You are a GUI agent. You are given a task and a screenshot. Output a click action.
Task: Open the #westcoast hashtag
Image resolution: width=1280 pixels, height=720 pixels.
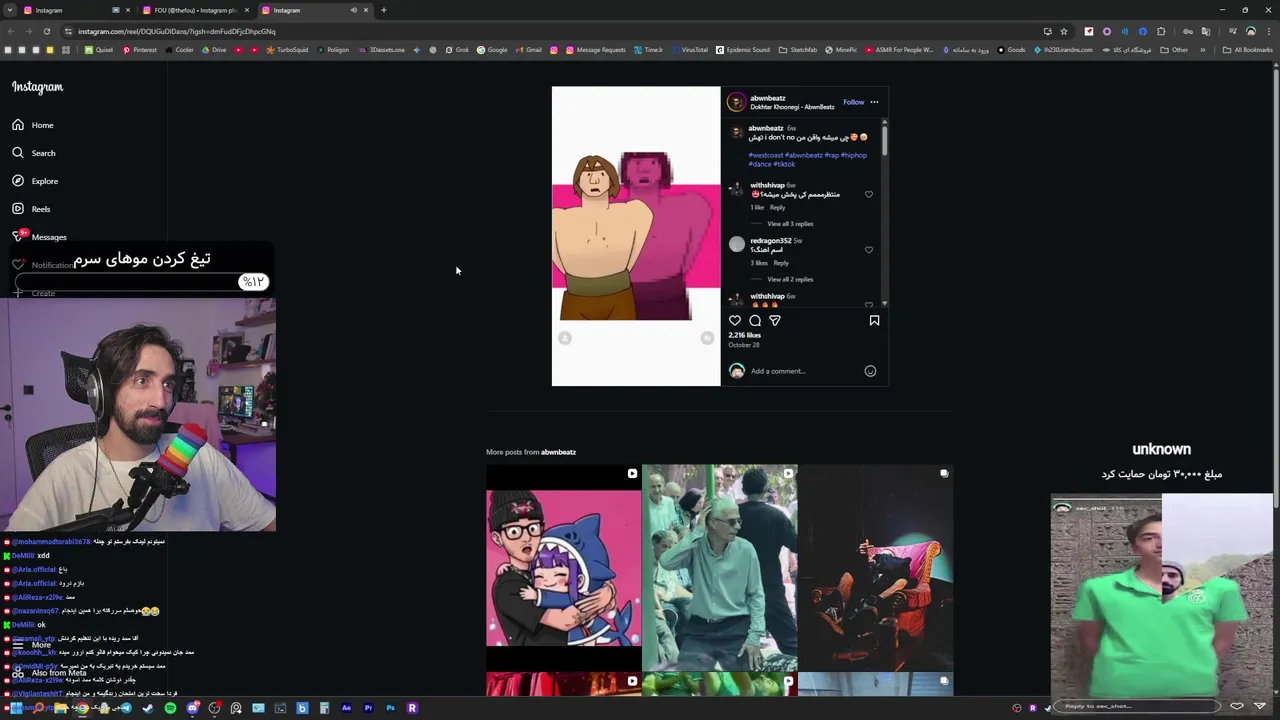tap(765, 155)
